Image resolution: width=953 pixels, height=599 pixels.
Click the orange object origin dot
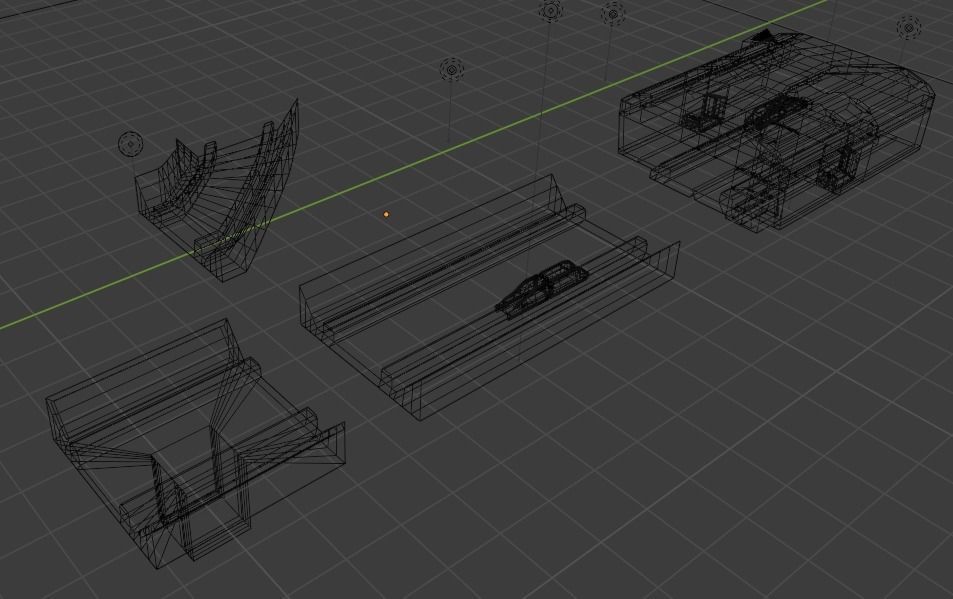pyautogui.click(x=387, y=214)
